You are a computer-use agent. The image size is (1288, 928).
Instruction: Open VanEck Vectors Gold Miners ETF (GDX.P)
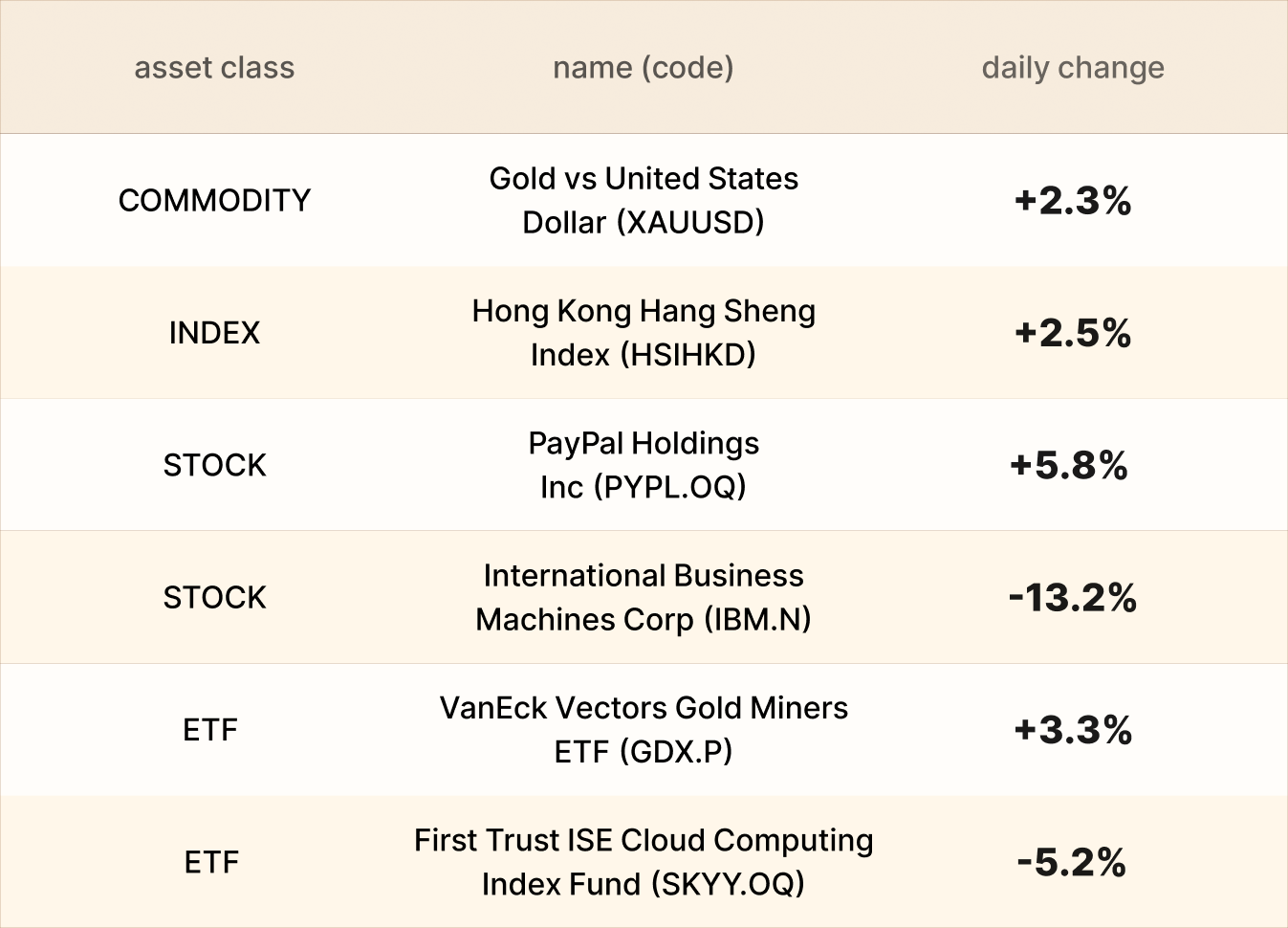click(643, 730)
